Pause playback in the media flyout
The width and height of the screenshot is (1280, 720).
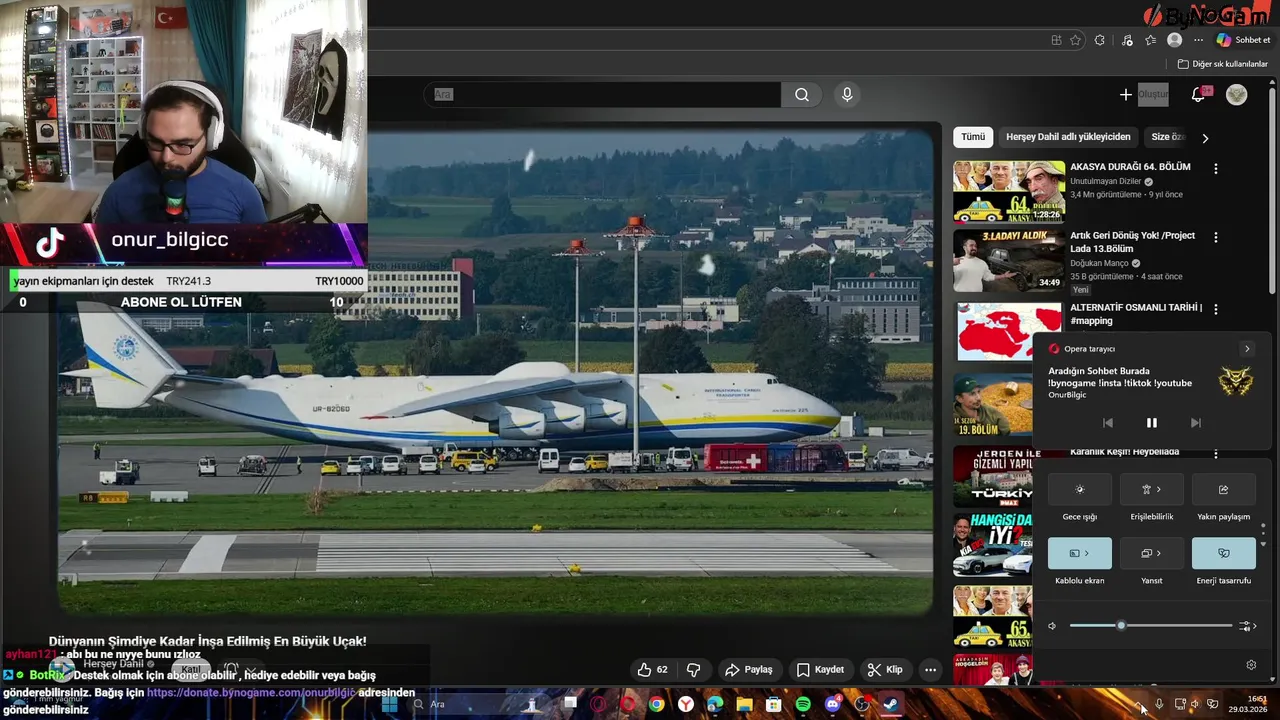point(1151,423)
